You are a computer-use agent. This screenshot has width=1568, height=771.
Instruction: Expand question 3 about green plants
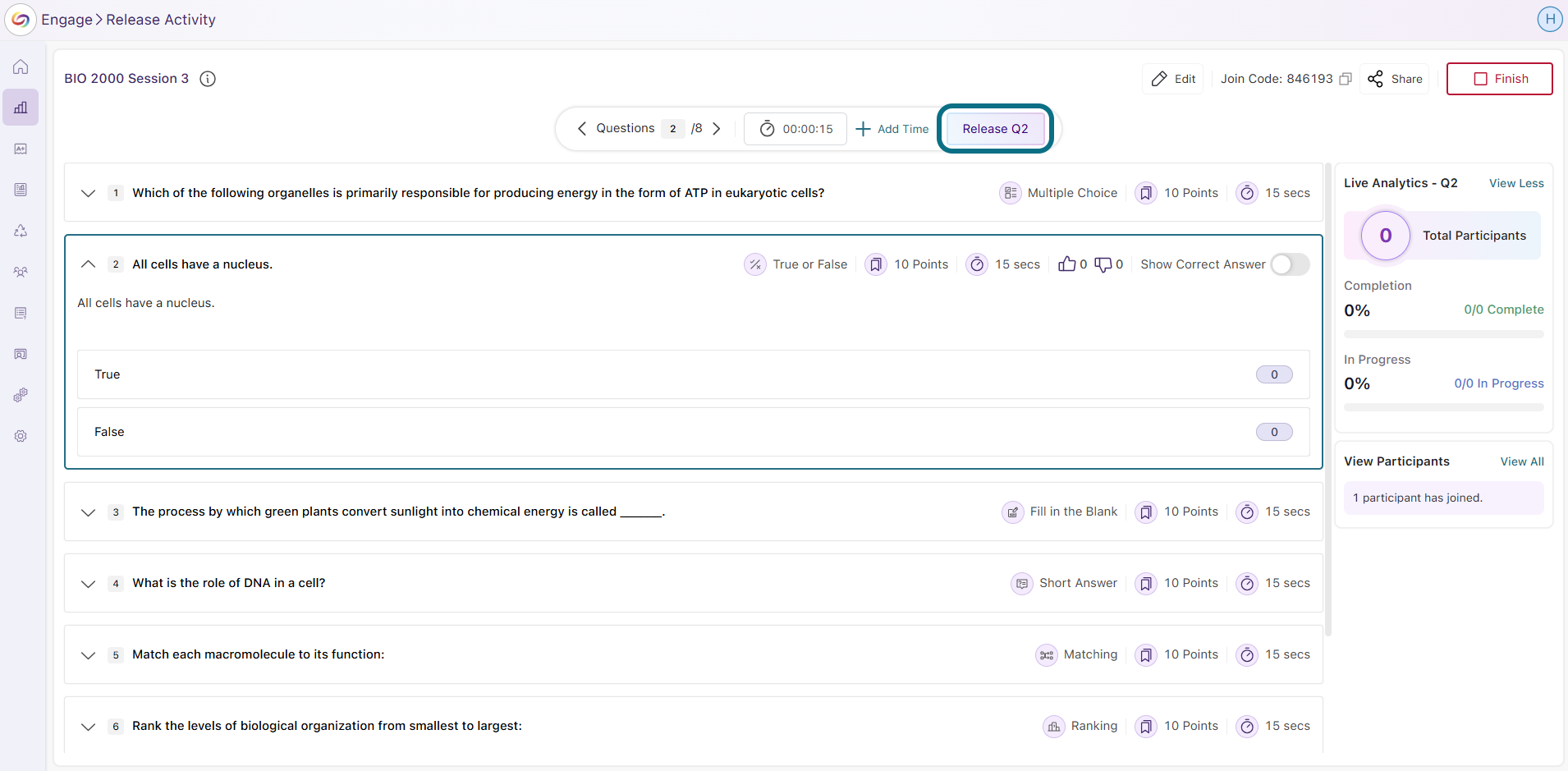click(88, 512)
